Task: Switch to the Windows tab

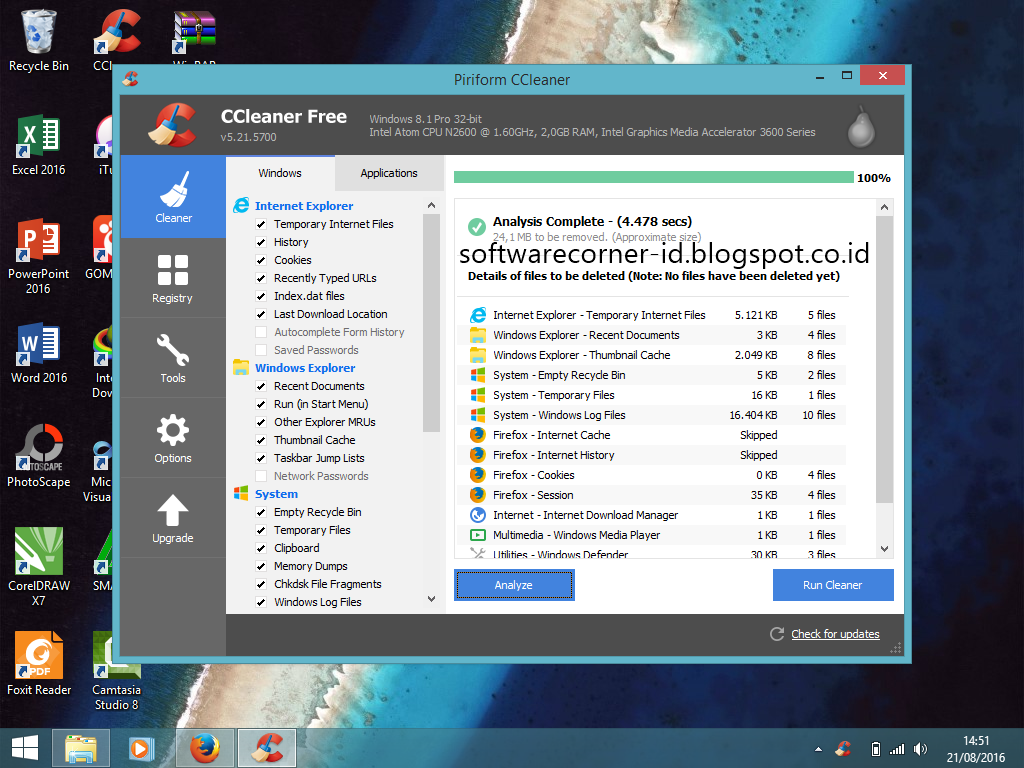Action: [x=280, y=173]
